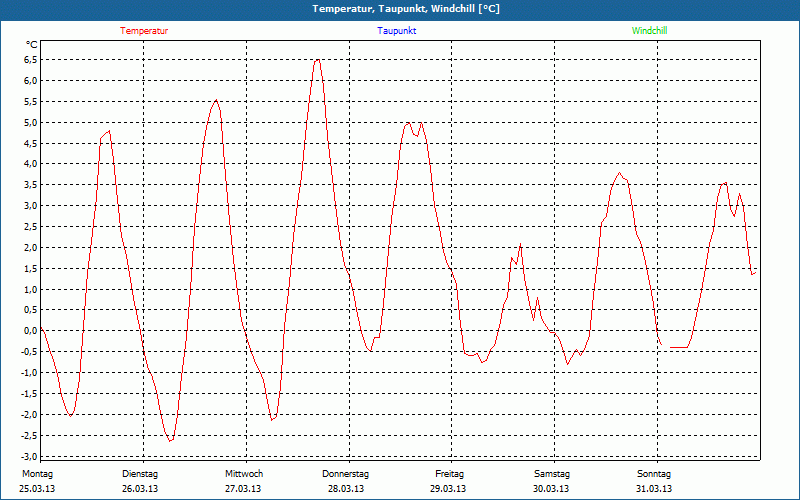Click the date 29.03.13
This screenshot has height=500, width=800.
click(x=448, y=489)
